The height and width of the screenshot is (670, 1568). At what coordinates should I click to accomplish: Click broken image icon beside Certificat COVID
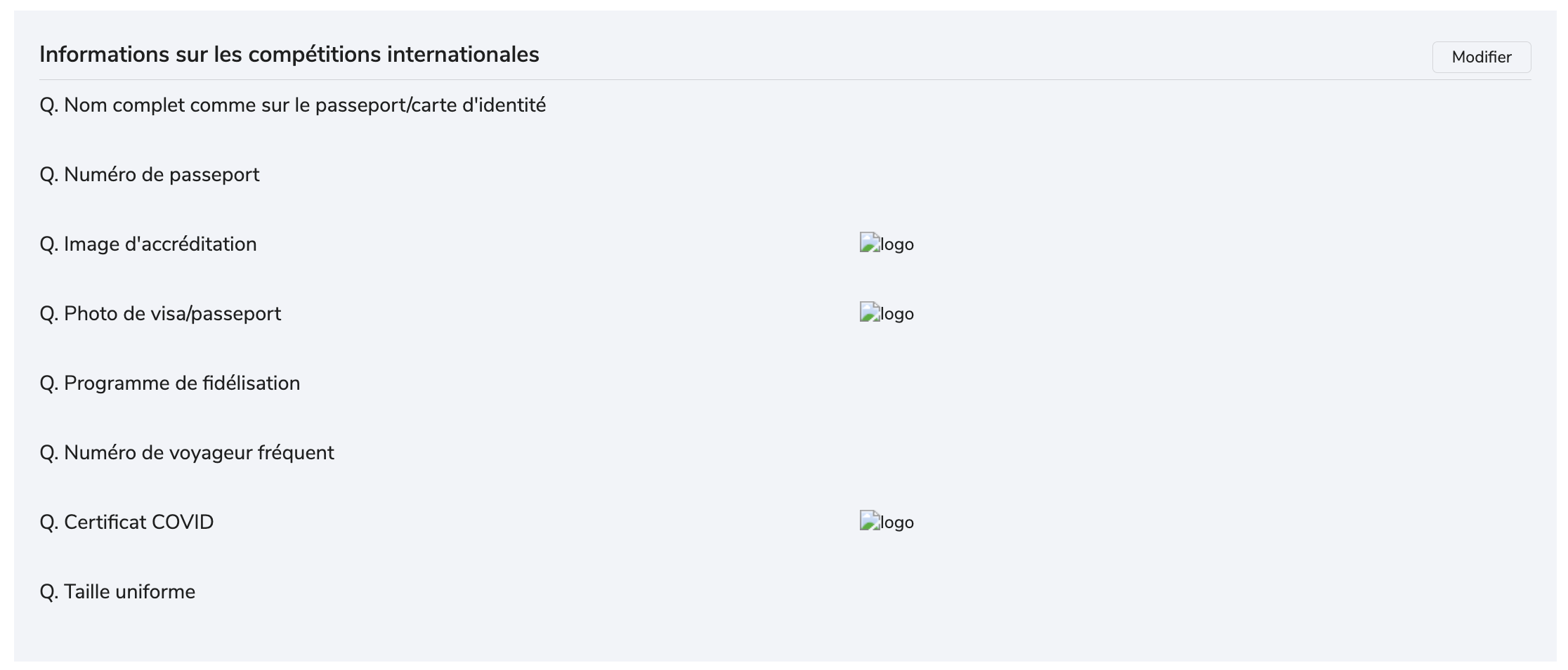coord(870,521)
